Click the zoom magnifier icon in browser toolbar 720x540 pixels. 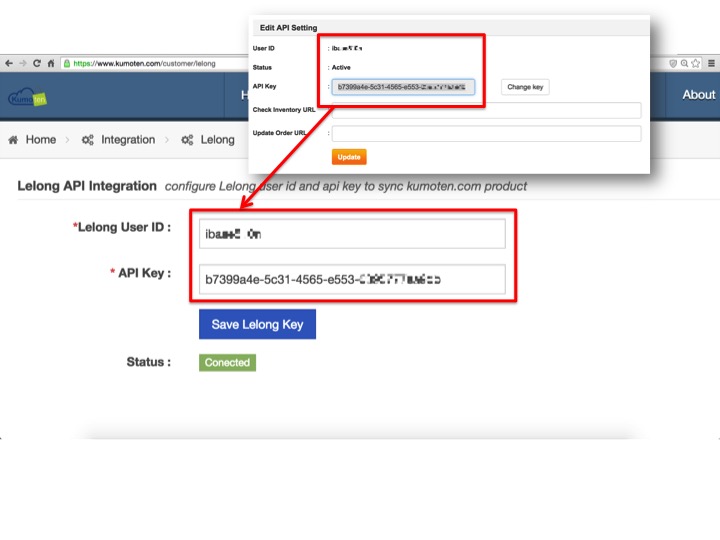pos(684,63)
